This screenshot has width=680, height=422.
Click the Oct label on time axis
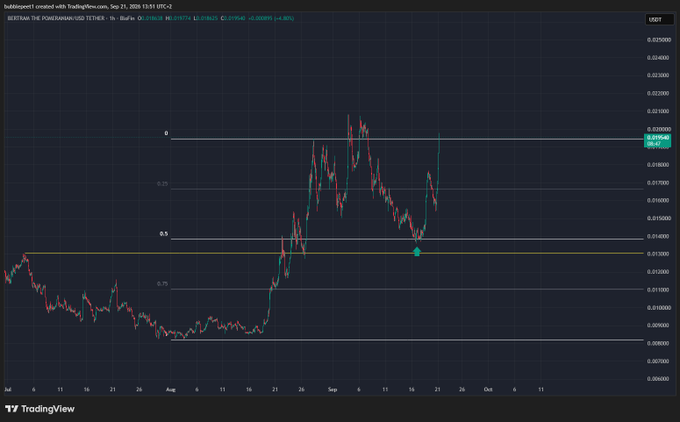tap(488, 389)
